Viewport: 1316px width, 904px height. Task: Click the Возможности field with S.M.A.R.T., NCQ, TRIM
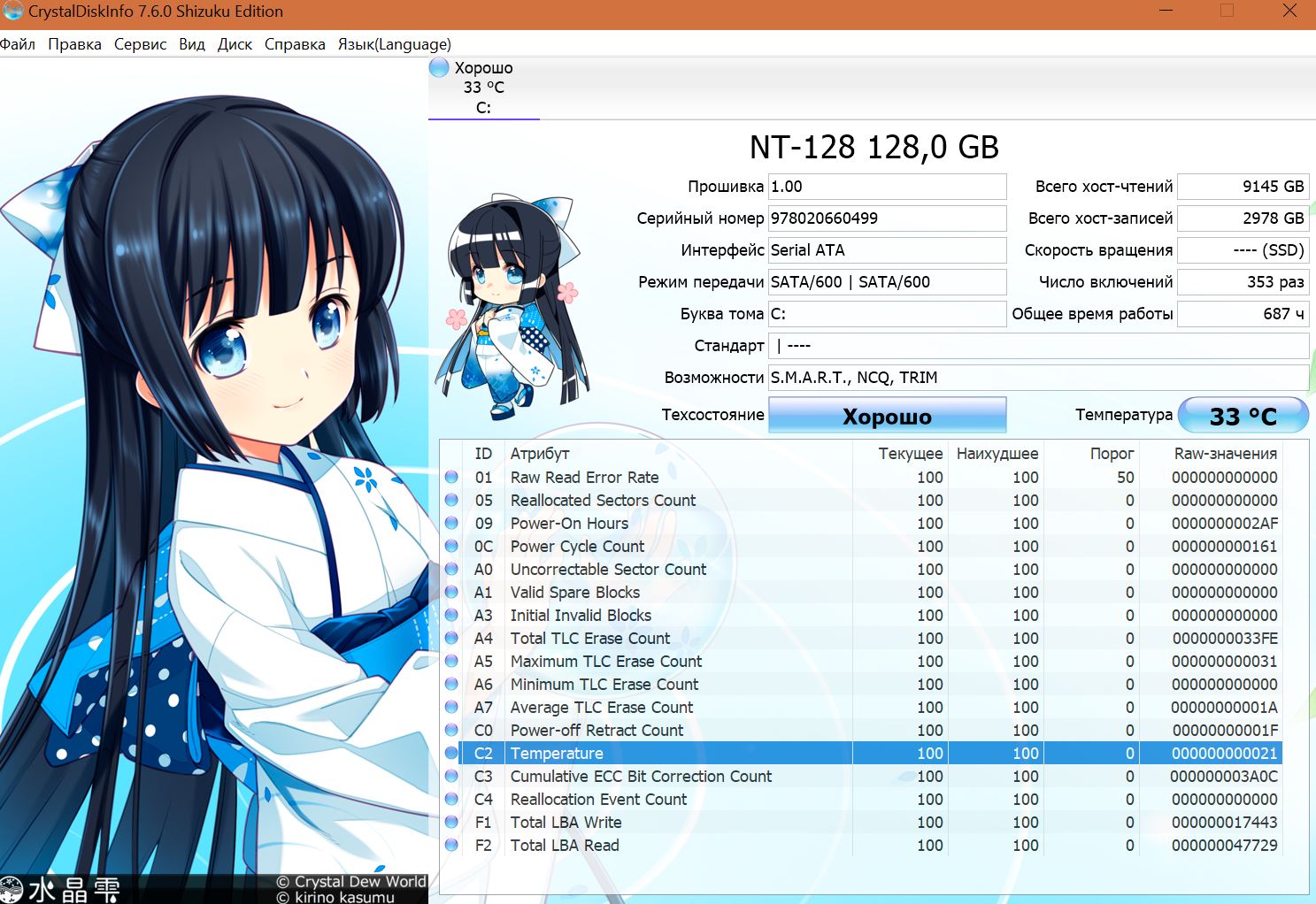point(1038,378)
